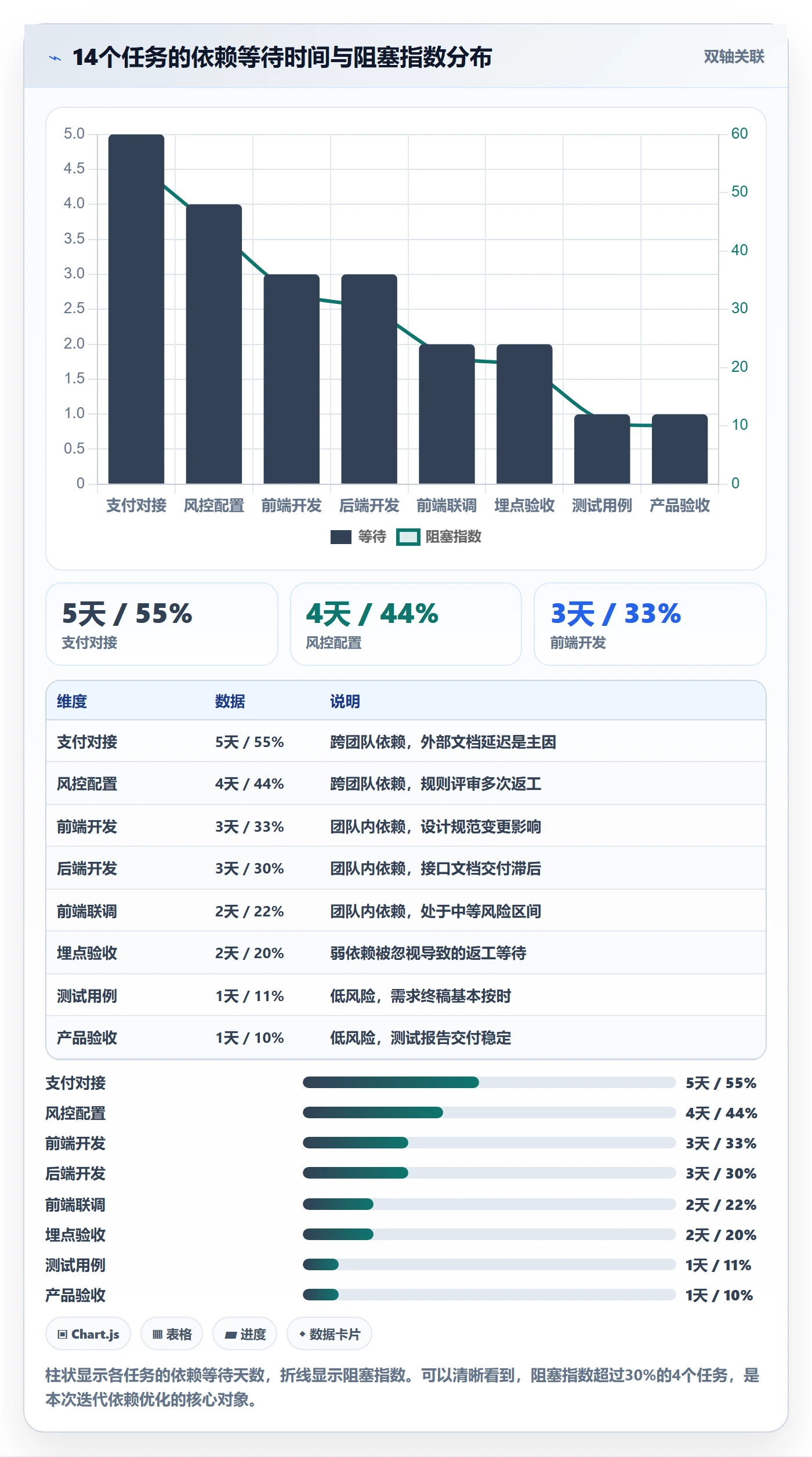812x1457 pixels.
Task: Click the 产品验收 progress bar
Action: point(490,1295)
